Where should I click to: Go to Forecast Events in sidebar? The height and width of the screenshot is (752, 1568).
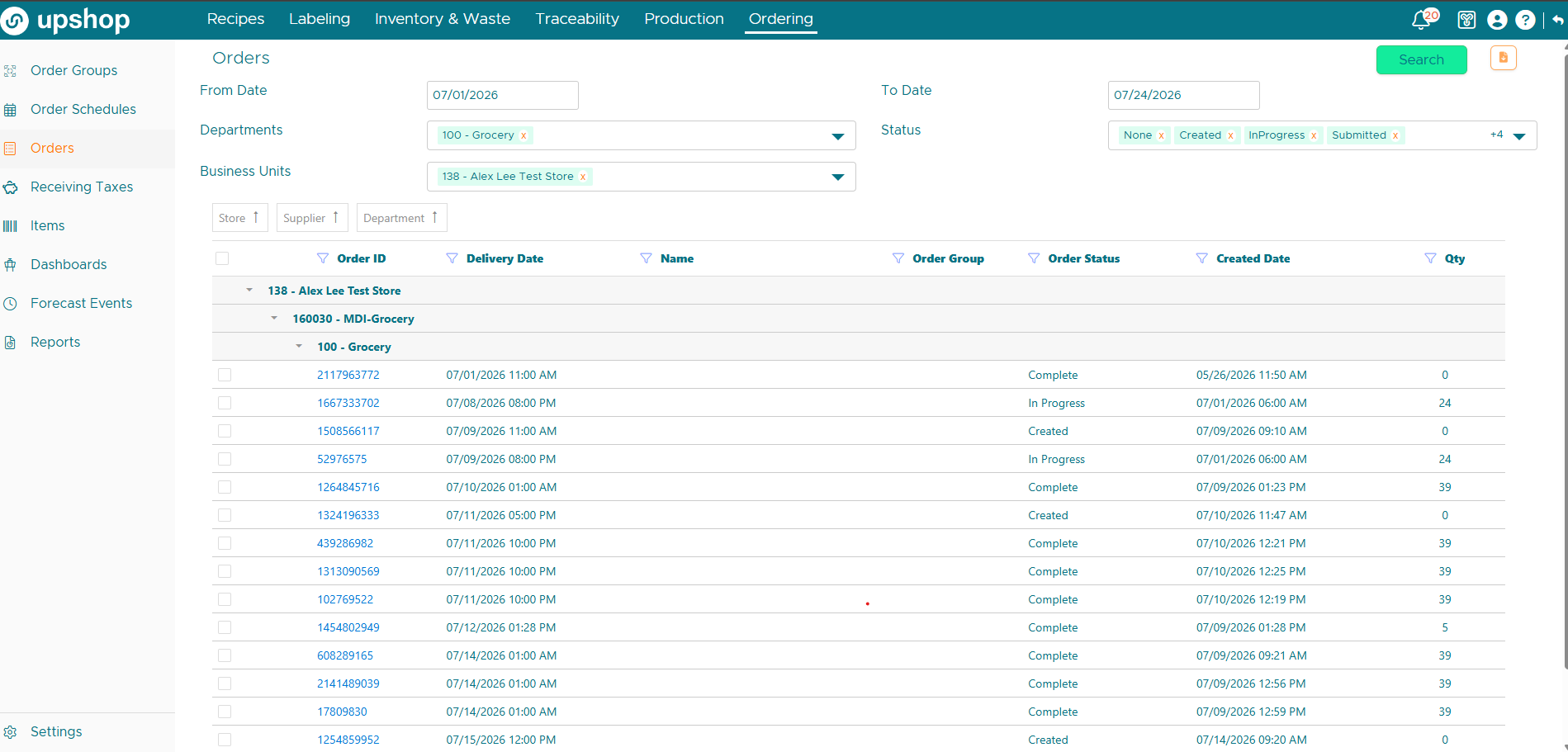pyautogui.click(x=81, y=303)
